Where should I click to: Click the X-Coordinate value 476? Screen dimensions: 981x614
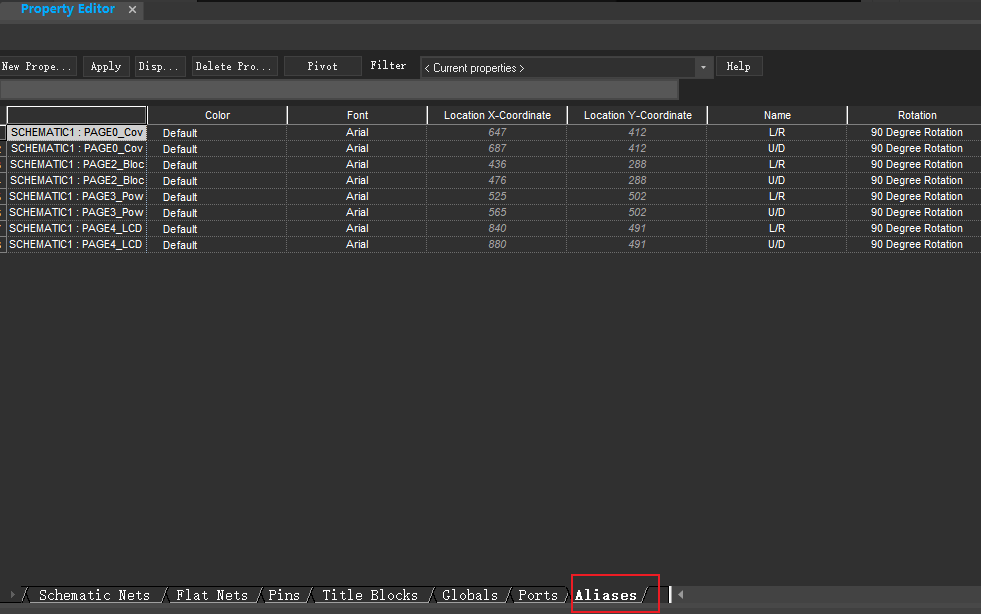pos(497,180)
